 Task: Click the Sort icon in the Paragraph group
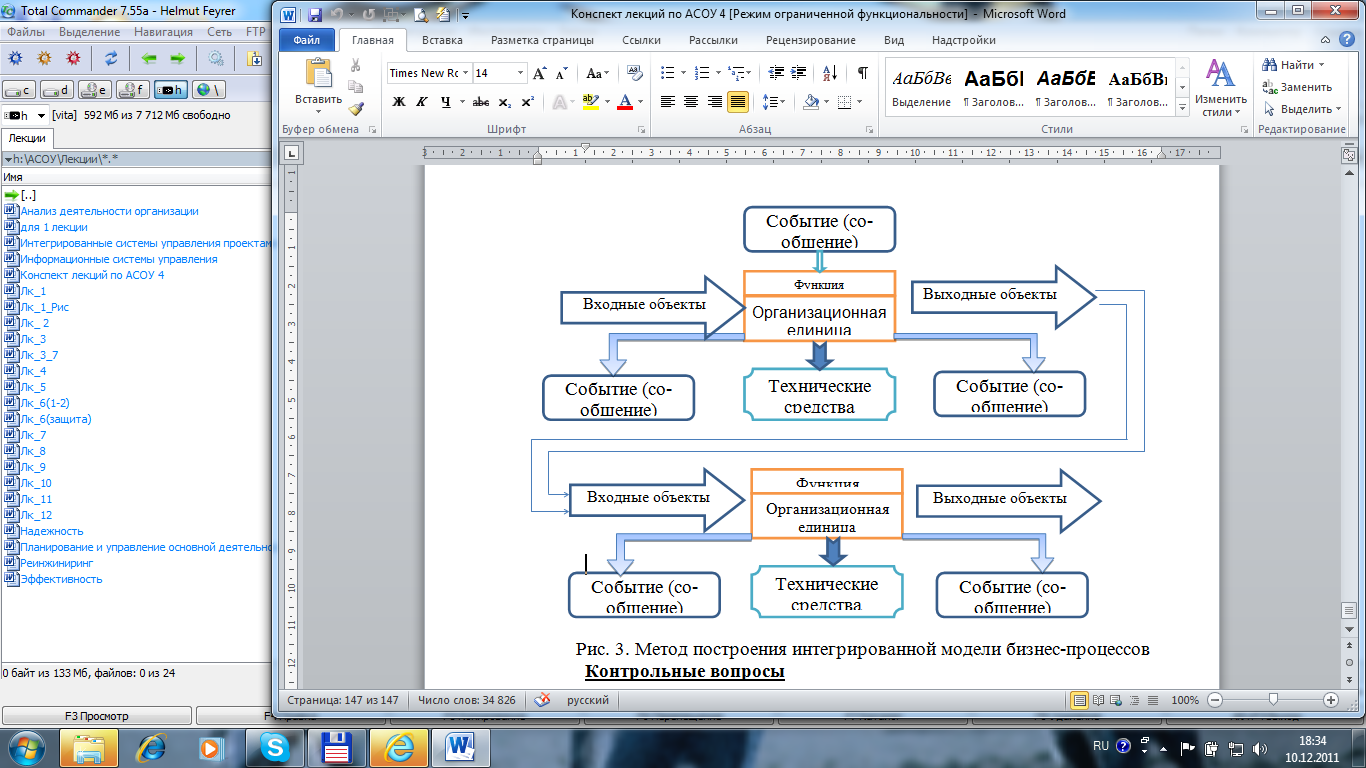point(830,73)
